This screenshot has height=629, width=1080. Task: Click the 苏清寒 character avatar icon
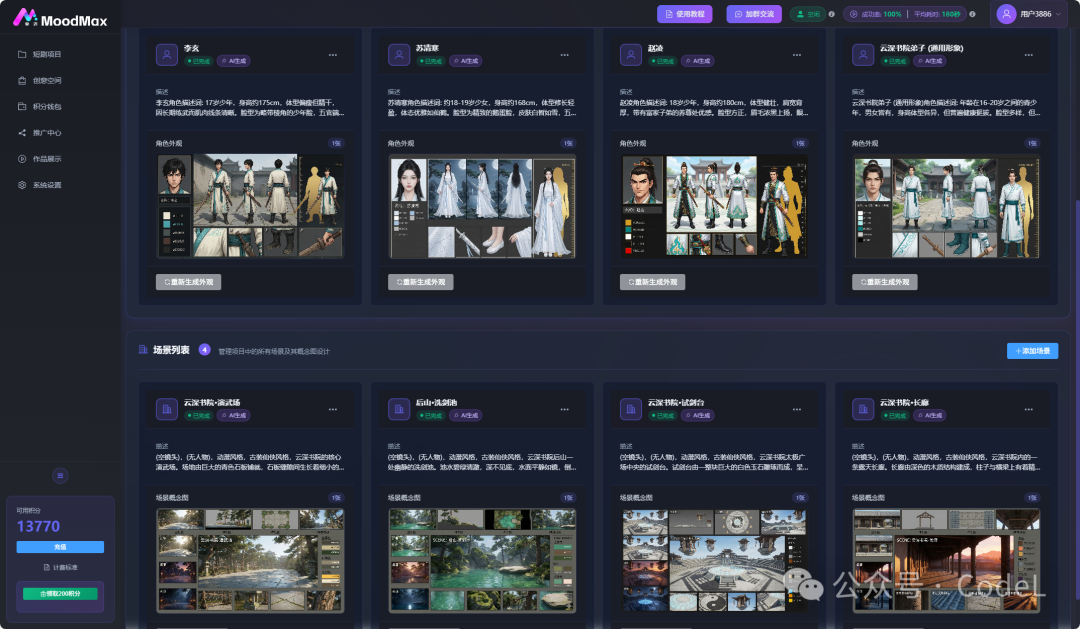pyautogui.click(x=399, y=54)
